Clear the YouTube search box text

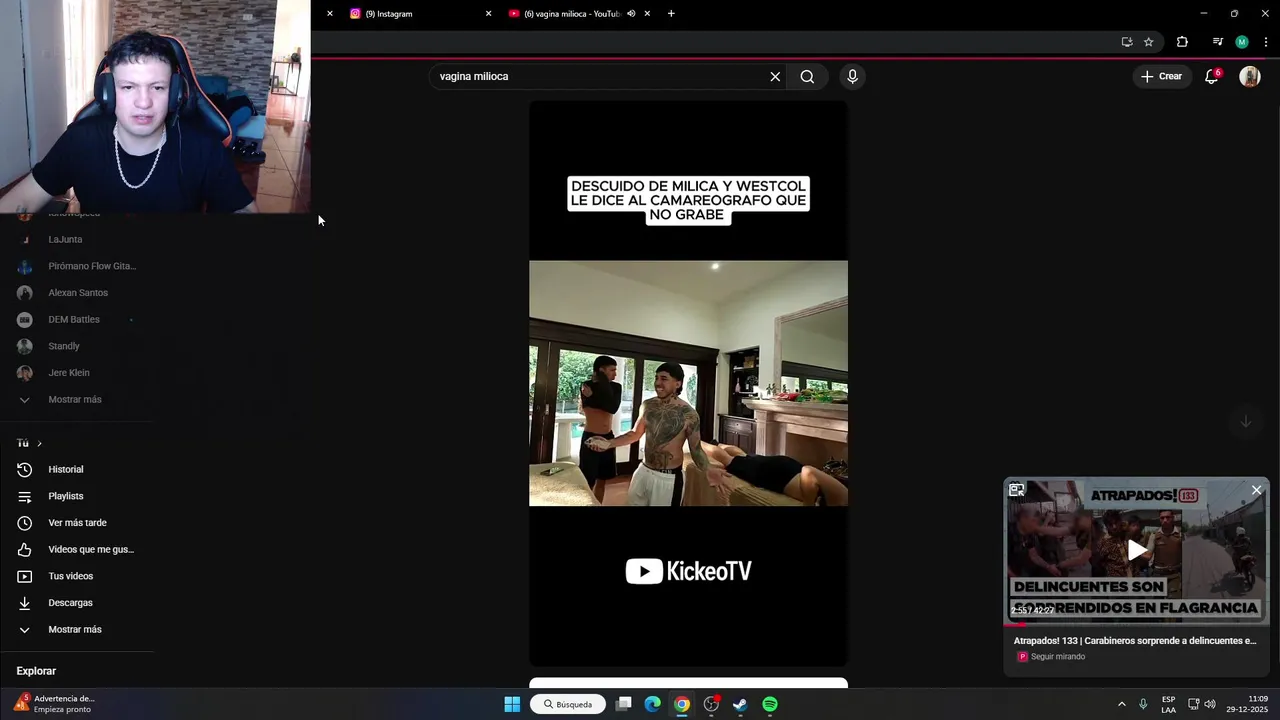click(775, 76)
